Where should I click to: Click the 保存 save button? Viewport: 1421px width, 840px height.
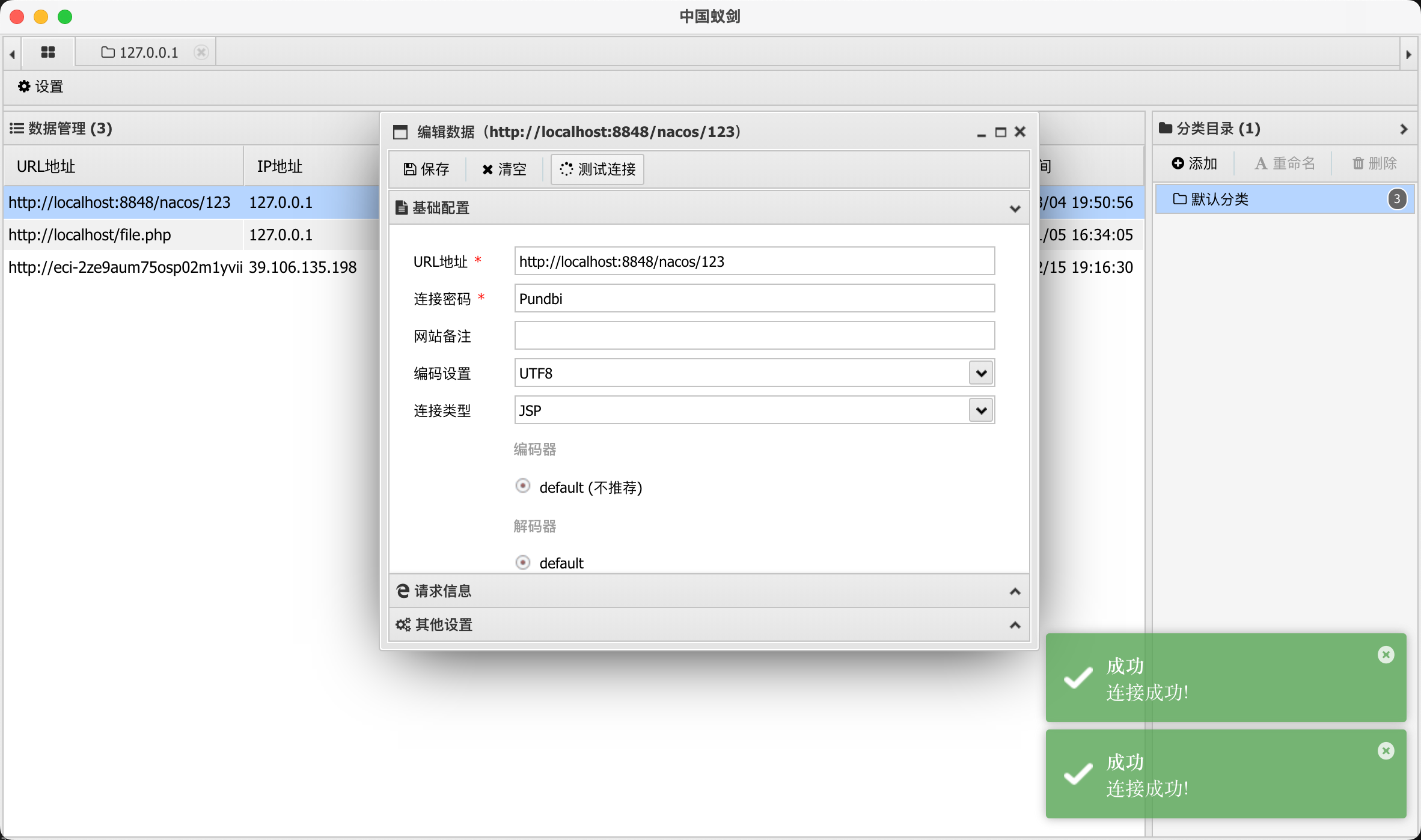(427, 169)
